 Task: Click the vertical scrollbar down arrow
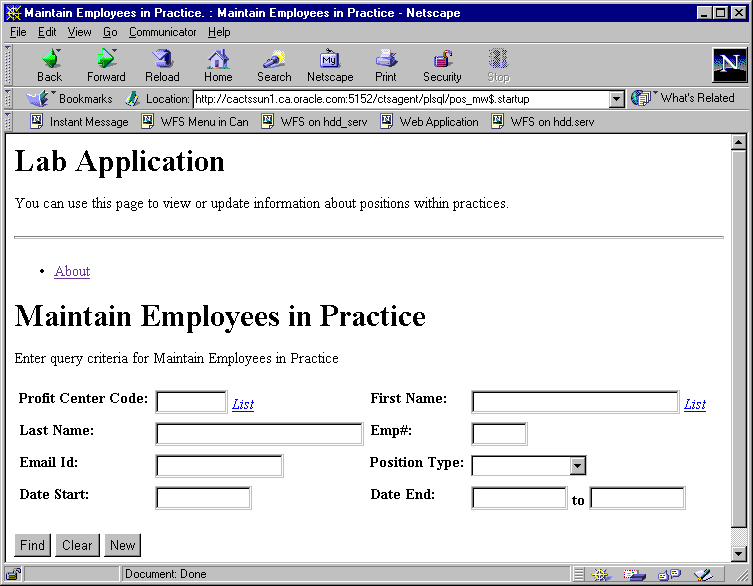[x=739, y=554]
